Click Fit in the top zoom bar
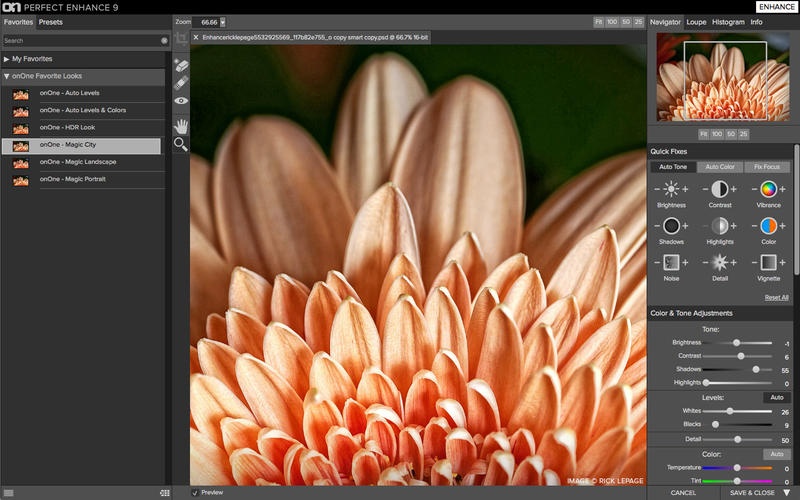 coord(598,22)
